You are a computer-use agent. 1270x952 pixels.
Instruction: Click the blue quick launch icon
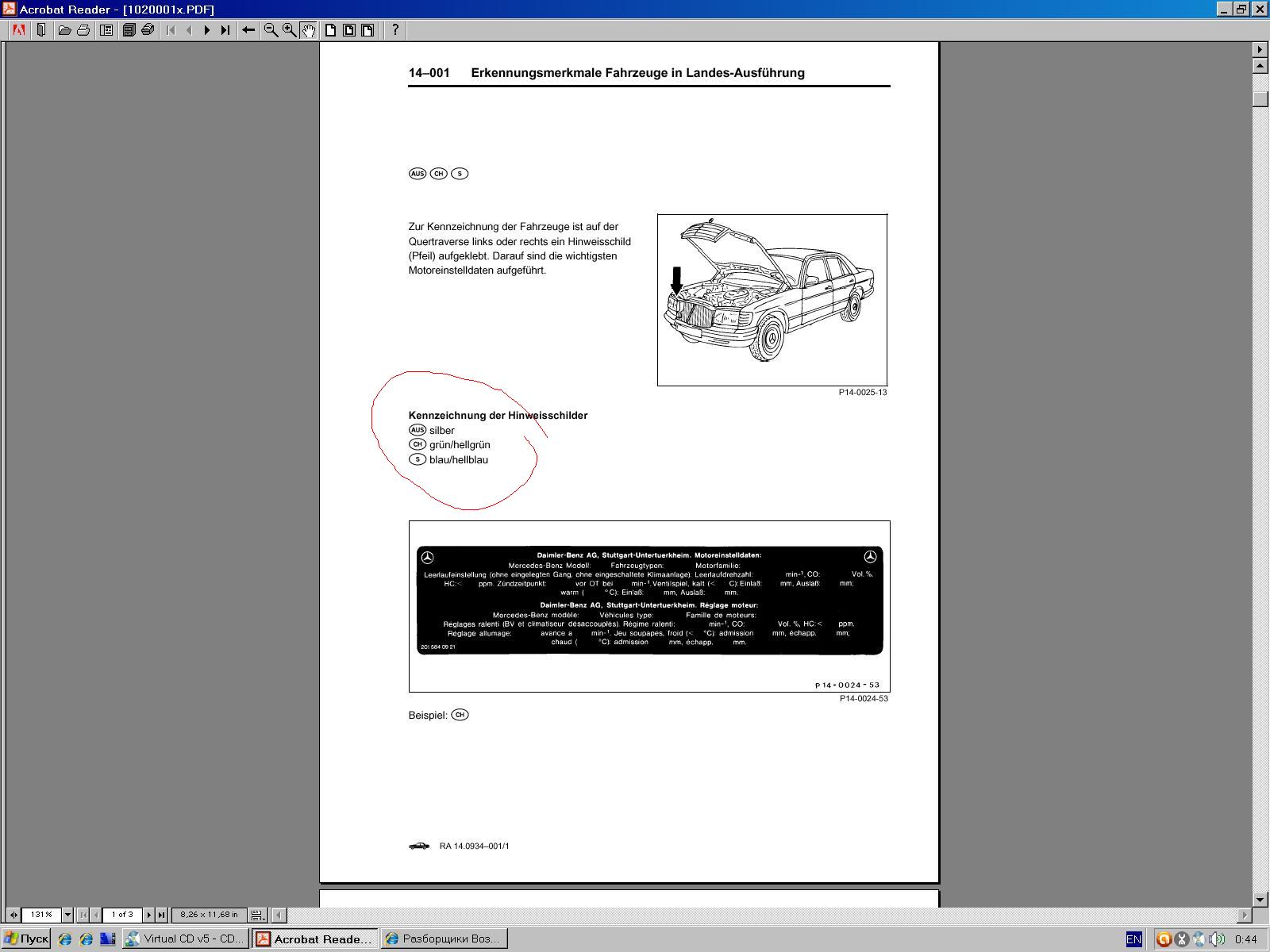107,939
